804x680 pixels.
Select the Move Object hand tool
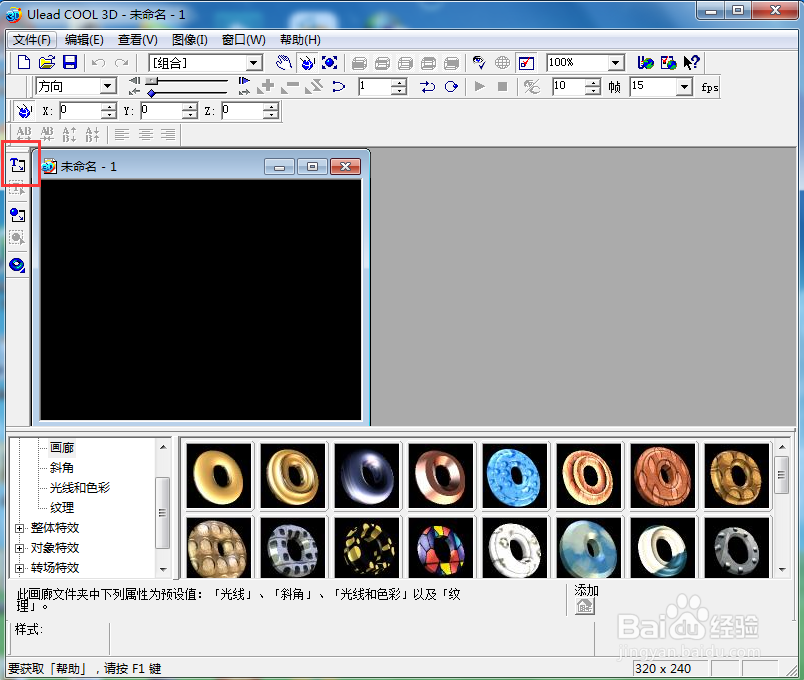point(284,63)
